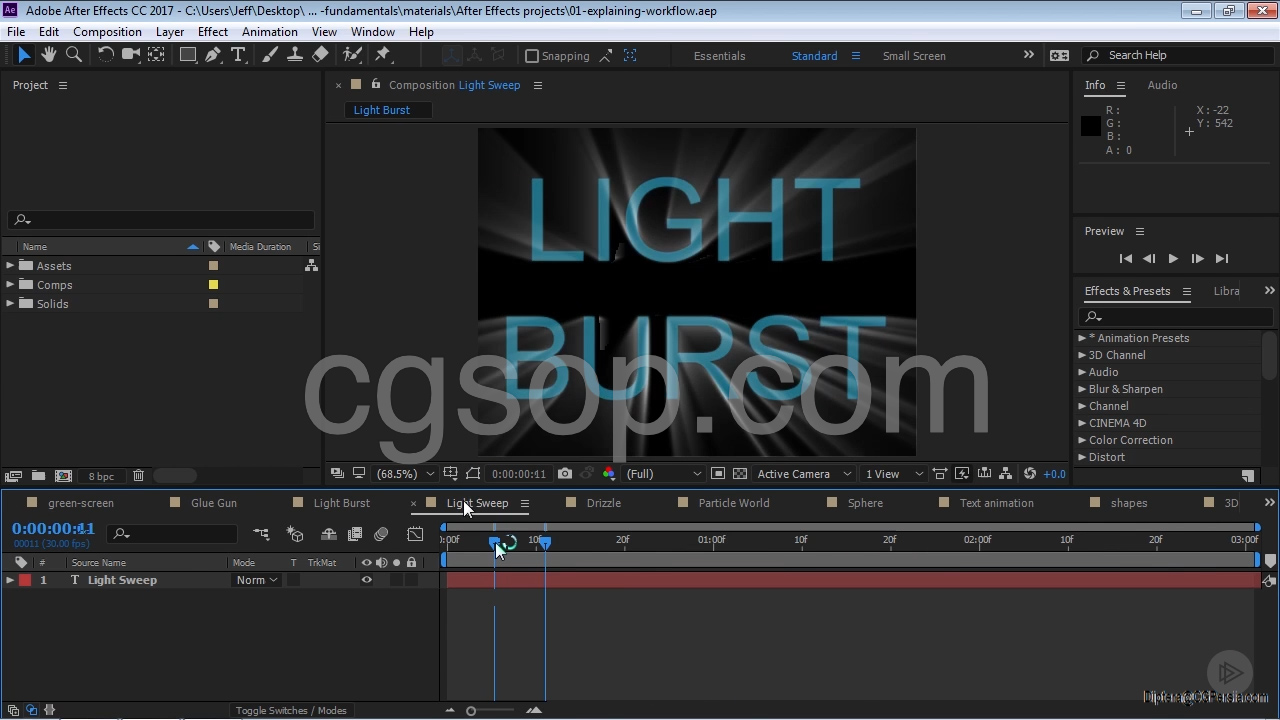Click Toggle Switches / Modes
Image resolution: width=1280 pixels, height=720 pixels.
pos(291,711)
